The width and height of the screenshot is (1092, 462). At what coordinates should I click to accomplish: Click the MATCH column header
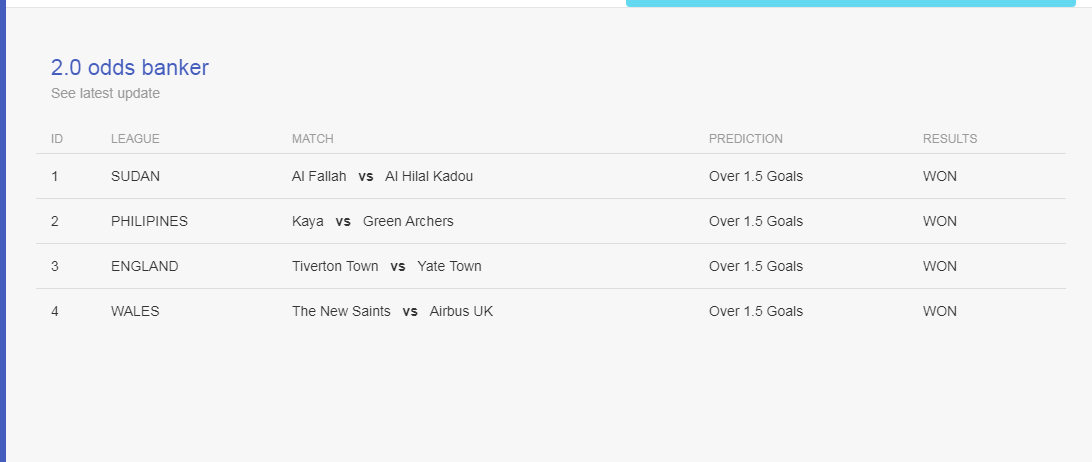coord(313,139)
